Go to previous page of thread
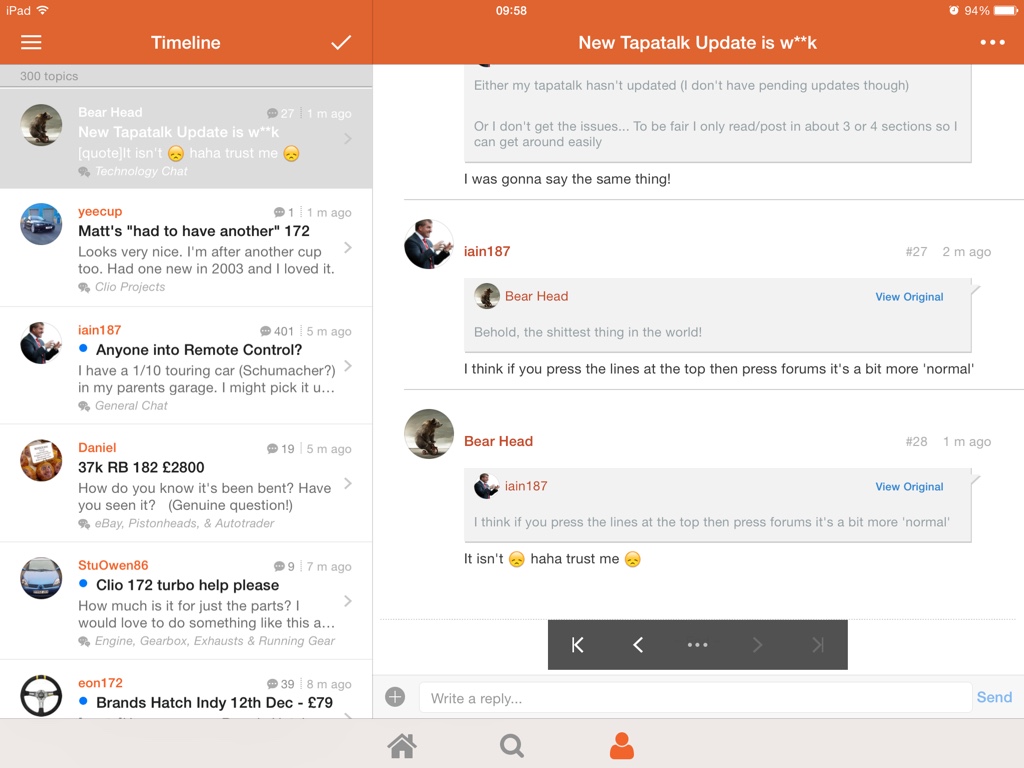The image size is (1024, 768). coord(637,645)
